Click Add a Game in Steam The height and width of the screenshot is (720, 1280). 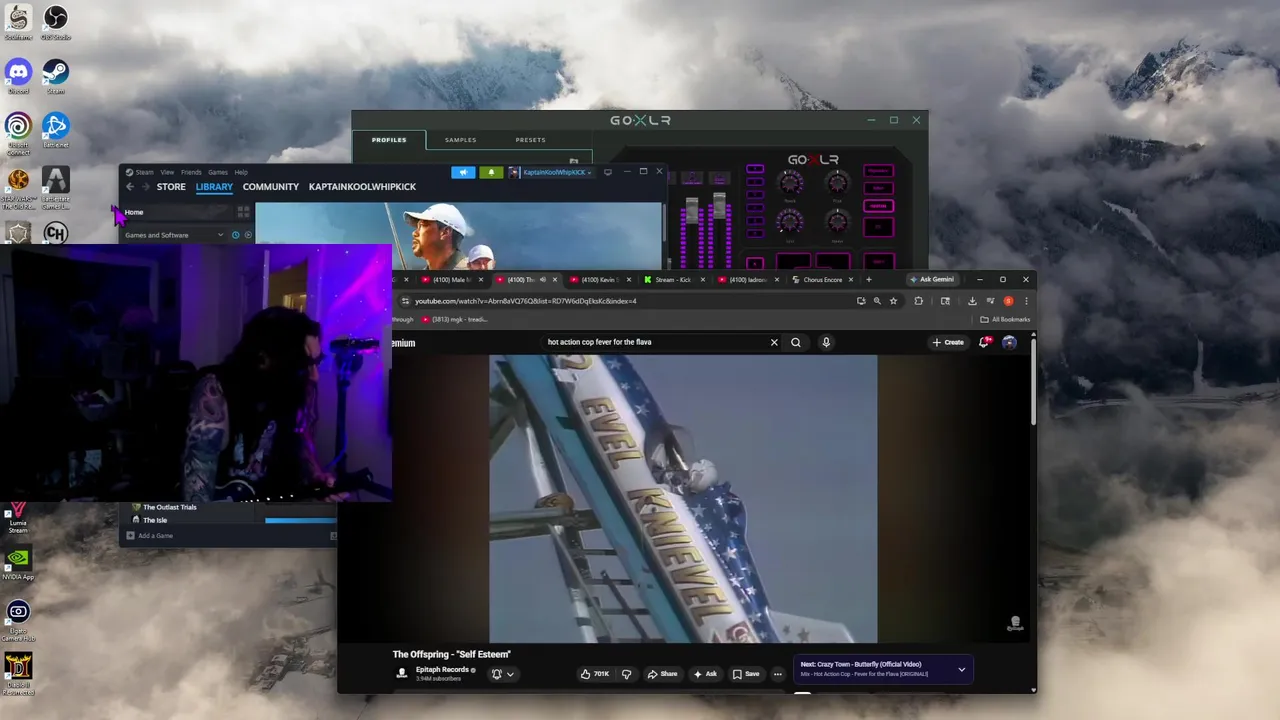149,536
